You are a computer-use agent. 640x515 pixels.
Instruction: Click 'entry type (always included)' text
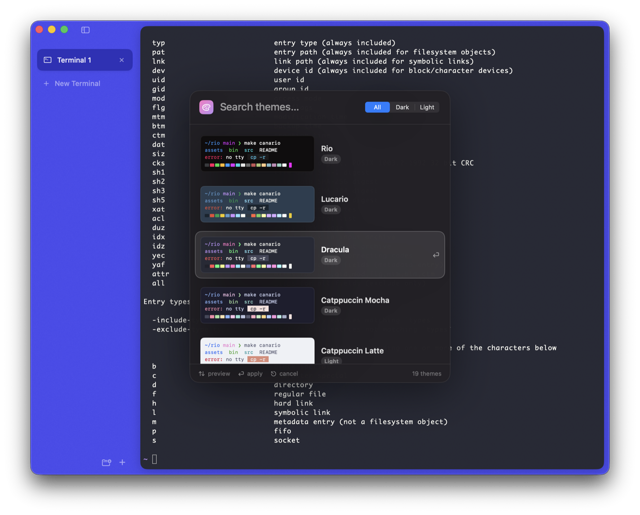(334, 43)
